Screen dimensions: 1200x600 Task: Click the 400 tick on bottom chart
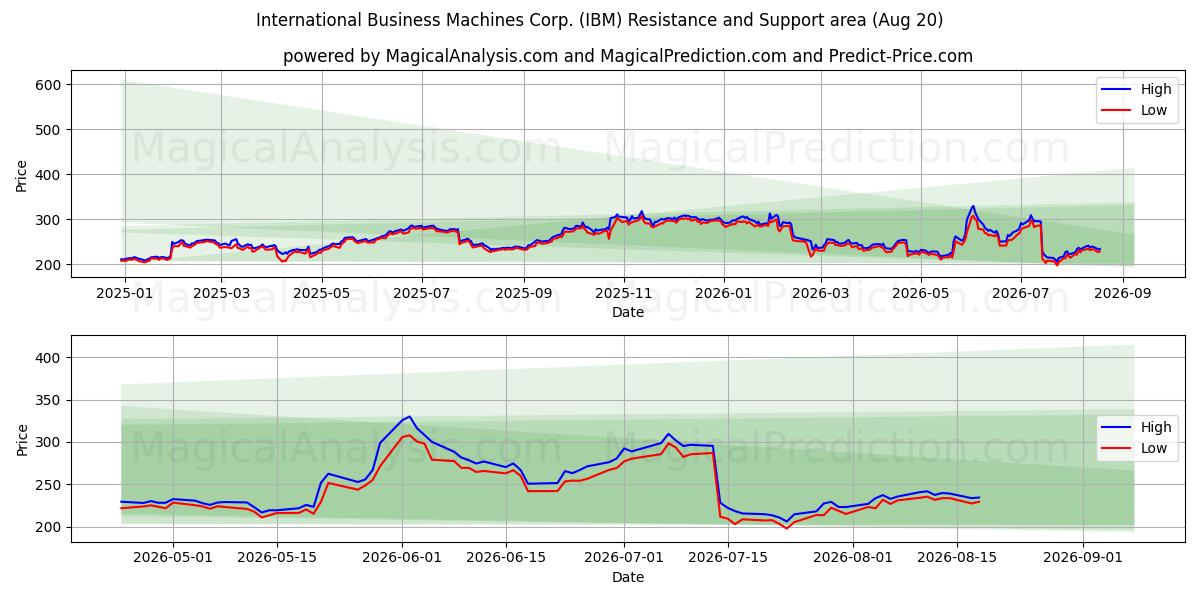[x=50, y=358]
